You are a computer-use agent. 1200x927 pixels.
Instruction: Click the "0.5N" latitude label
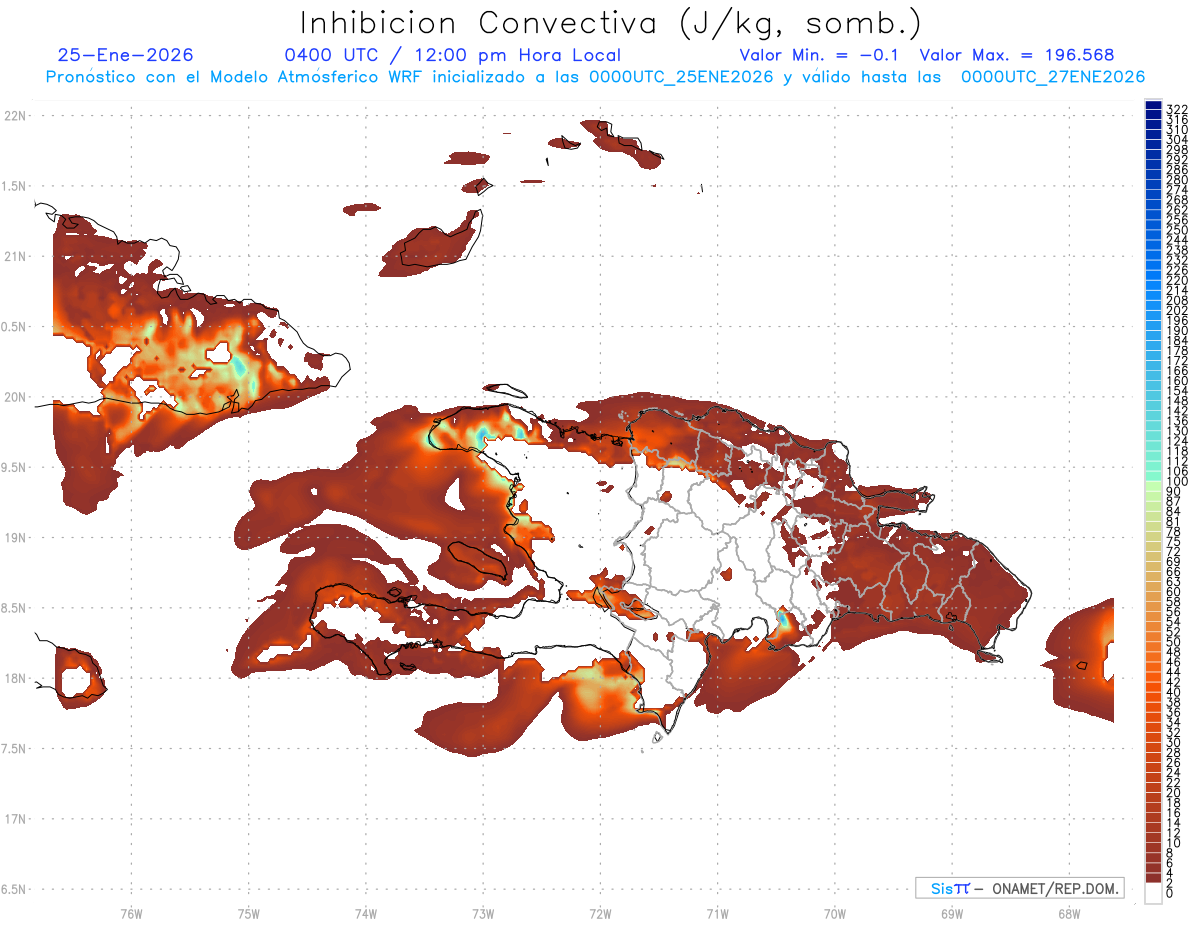pos(14,327)
